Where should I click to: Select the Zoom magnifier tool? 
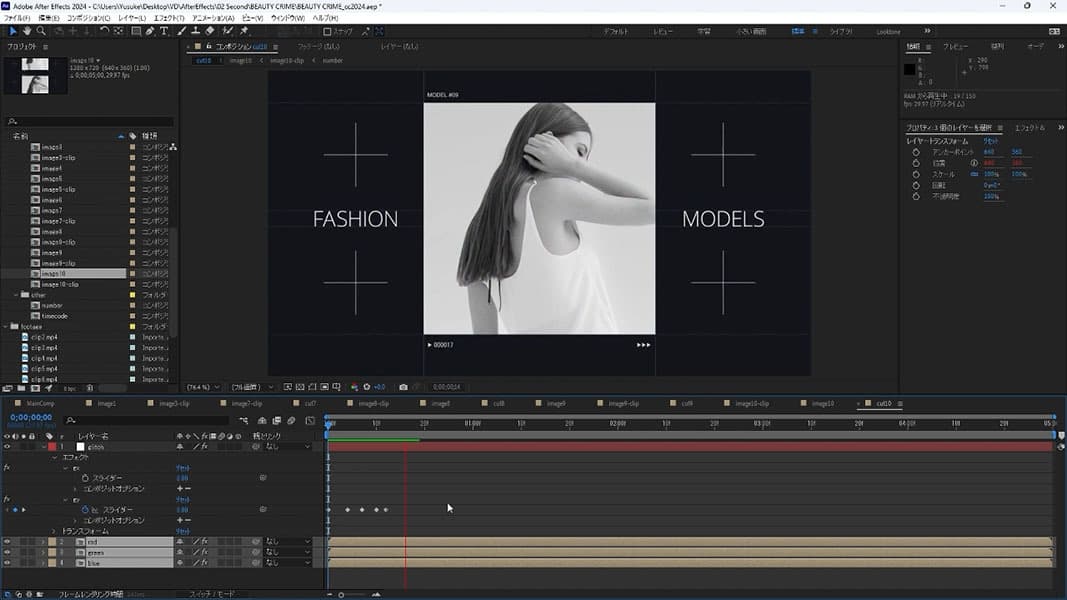tap(41, 31)
